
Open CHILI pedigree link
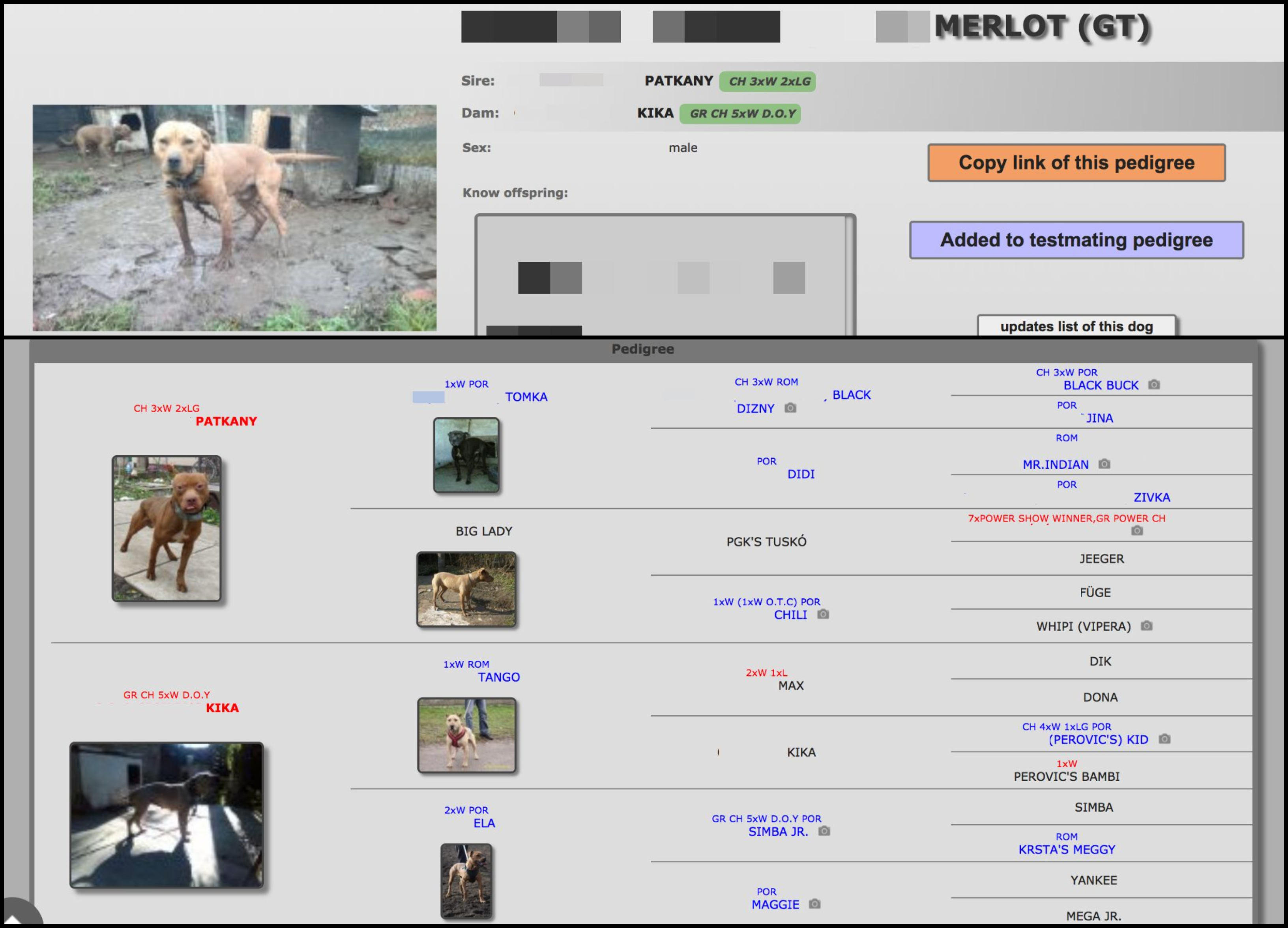coord(790,615)
